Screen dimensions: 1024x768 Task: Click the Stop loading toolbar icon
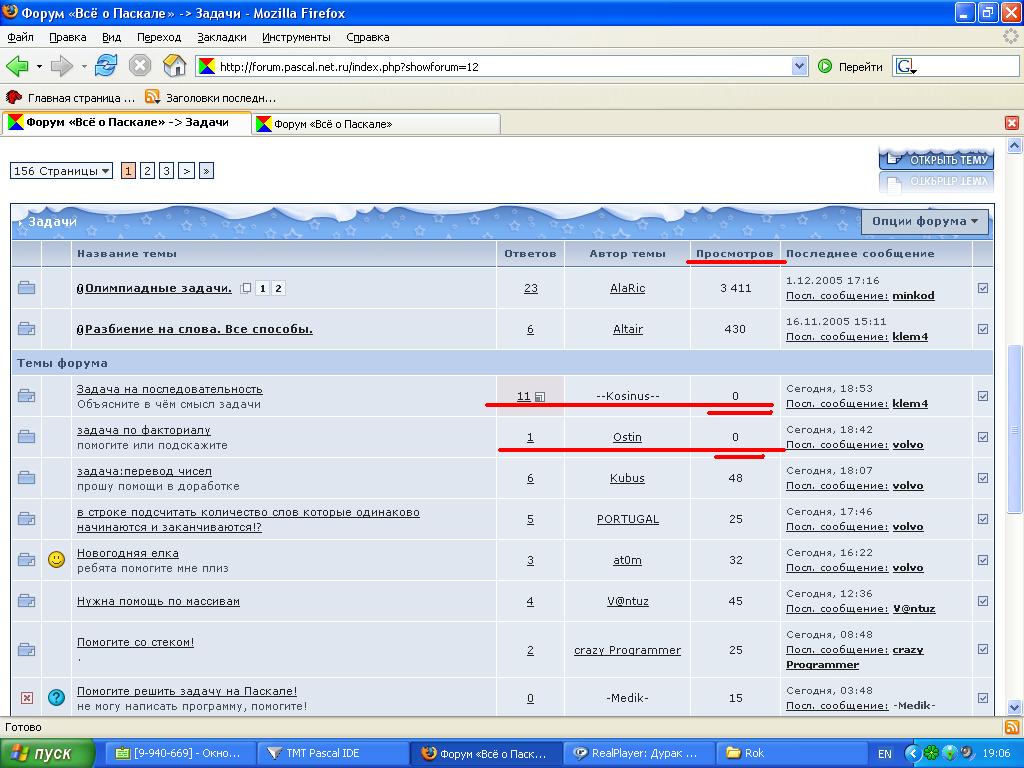click(140, 66)
